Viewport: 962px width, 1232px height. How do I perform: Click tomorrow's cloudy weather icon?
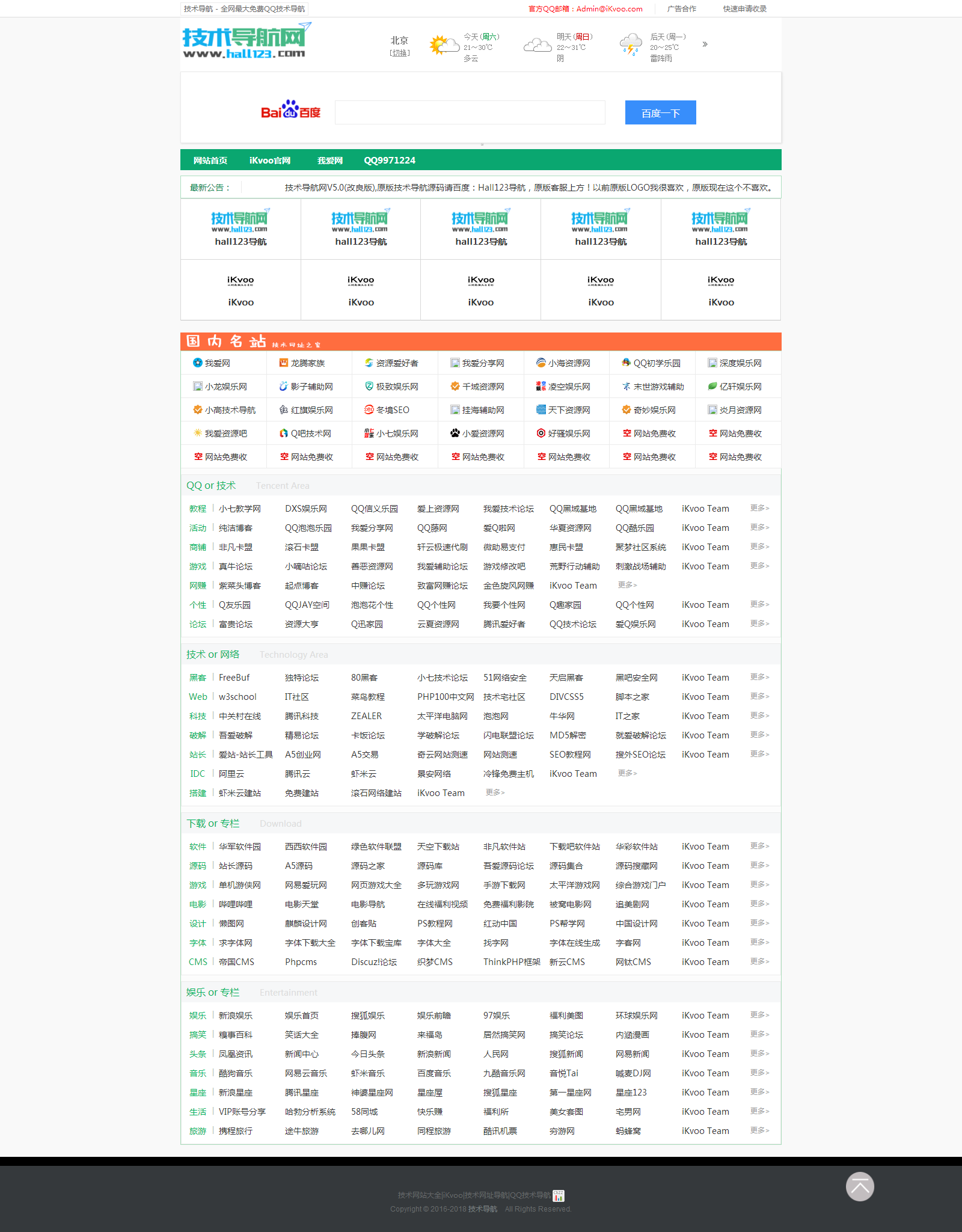(x=537, y=45)
